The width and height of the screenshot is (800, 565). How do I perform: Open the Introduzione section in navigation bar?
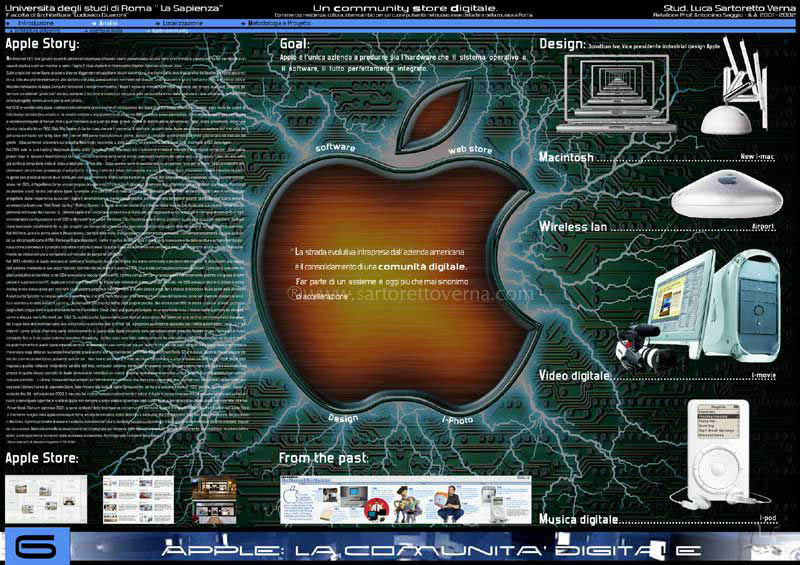point(36,23)
